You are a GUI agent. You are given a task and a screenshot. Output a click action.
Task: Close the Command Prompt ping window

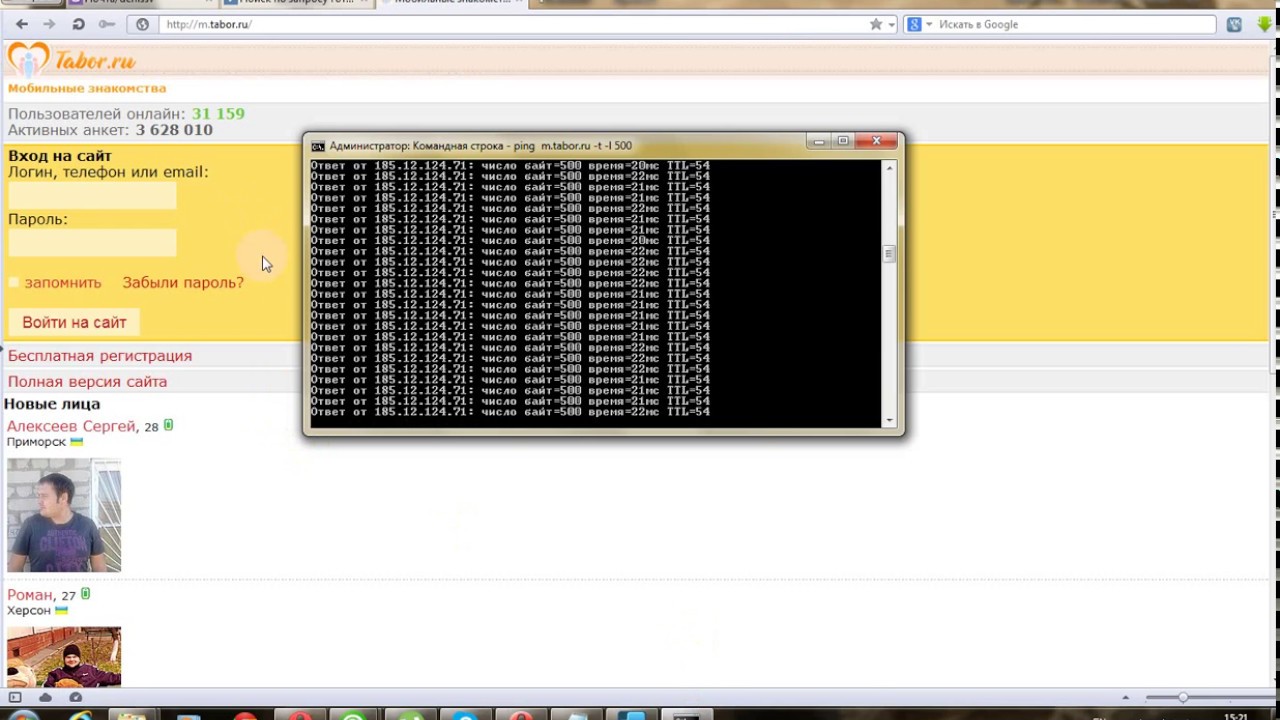[x=877, y=141]
